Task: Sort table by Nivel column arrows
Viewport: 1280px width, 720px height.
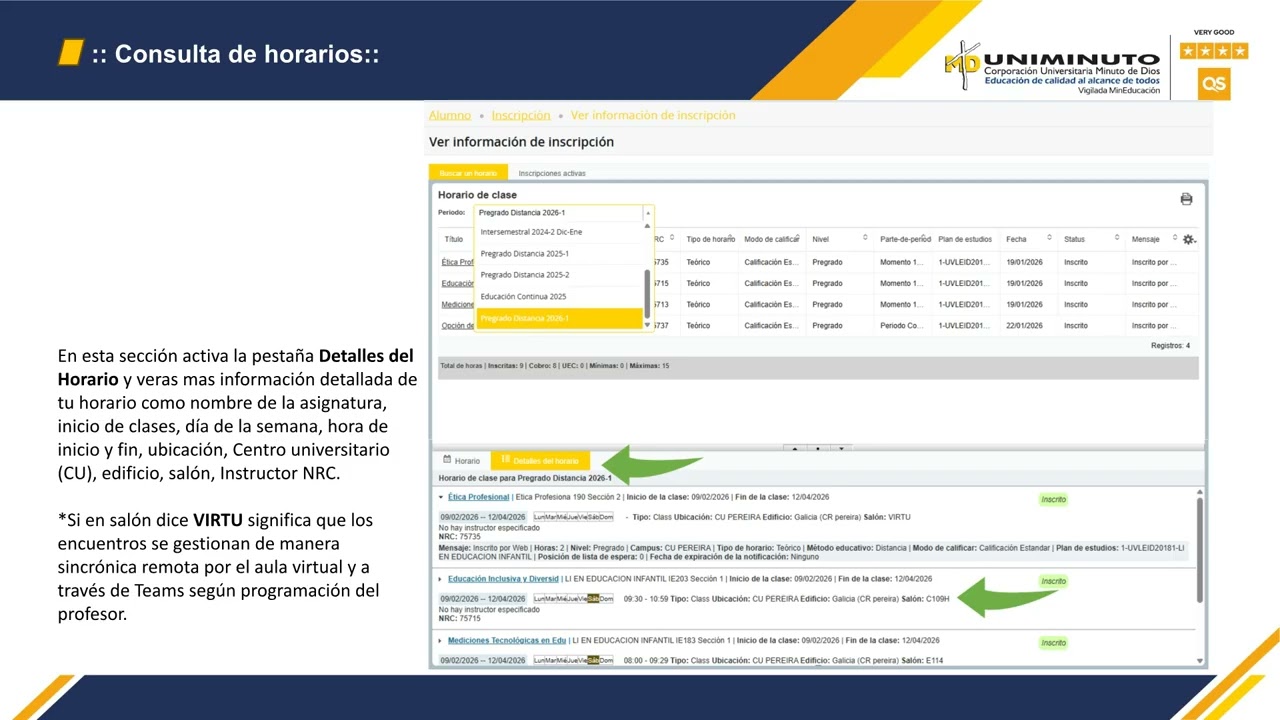Action: 863,238
